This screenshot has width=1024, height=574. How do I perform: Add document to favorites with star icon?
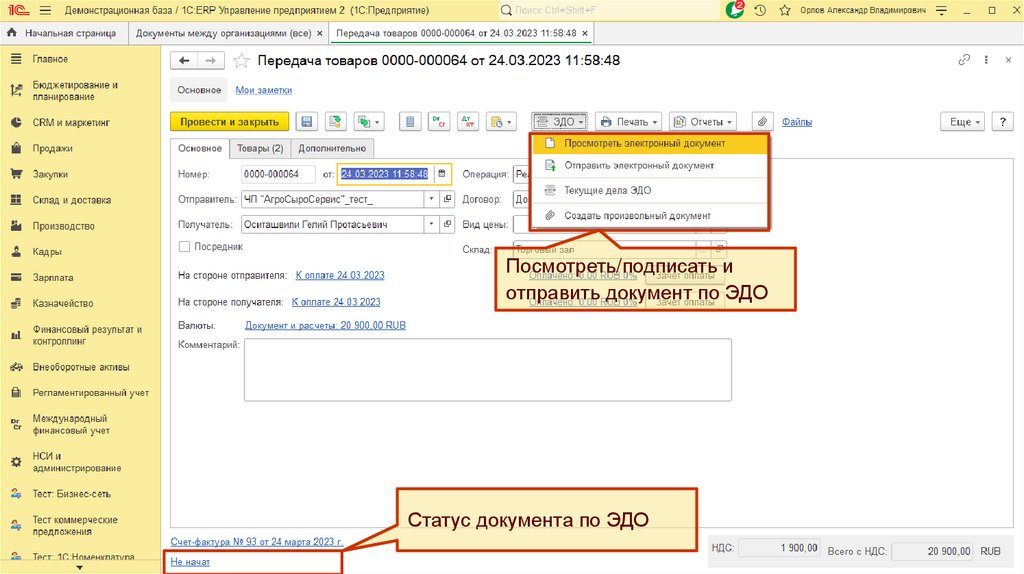241,61
